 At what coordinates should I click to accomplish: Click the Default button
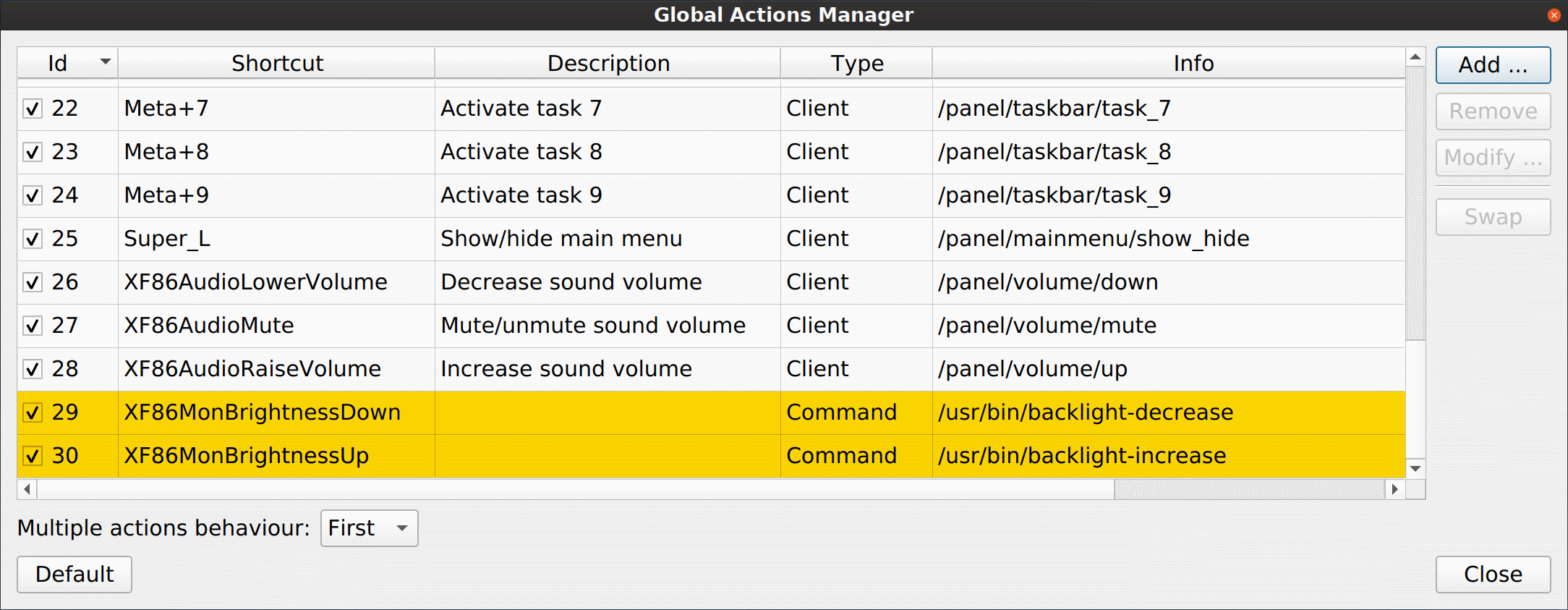point(74,575)
